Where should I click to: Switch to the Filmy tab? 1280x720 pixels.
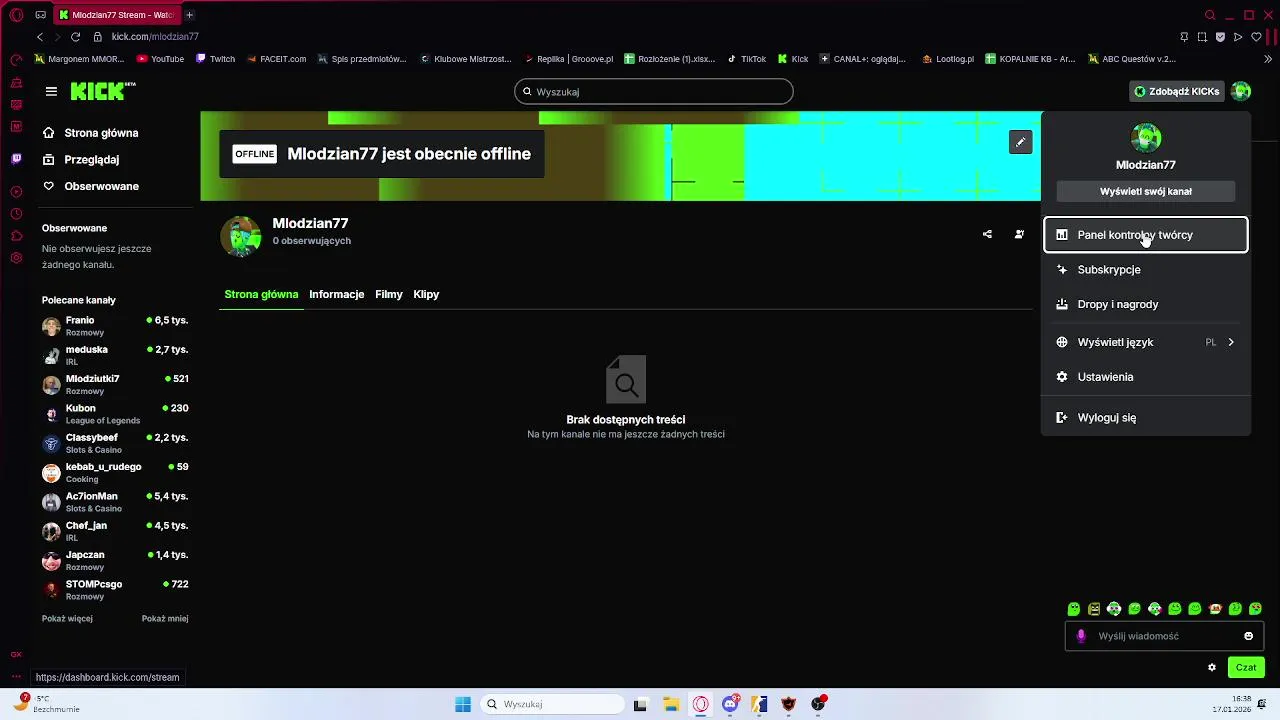(x=389, y=294)
